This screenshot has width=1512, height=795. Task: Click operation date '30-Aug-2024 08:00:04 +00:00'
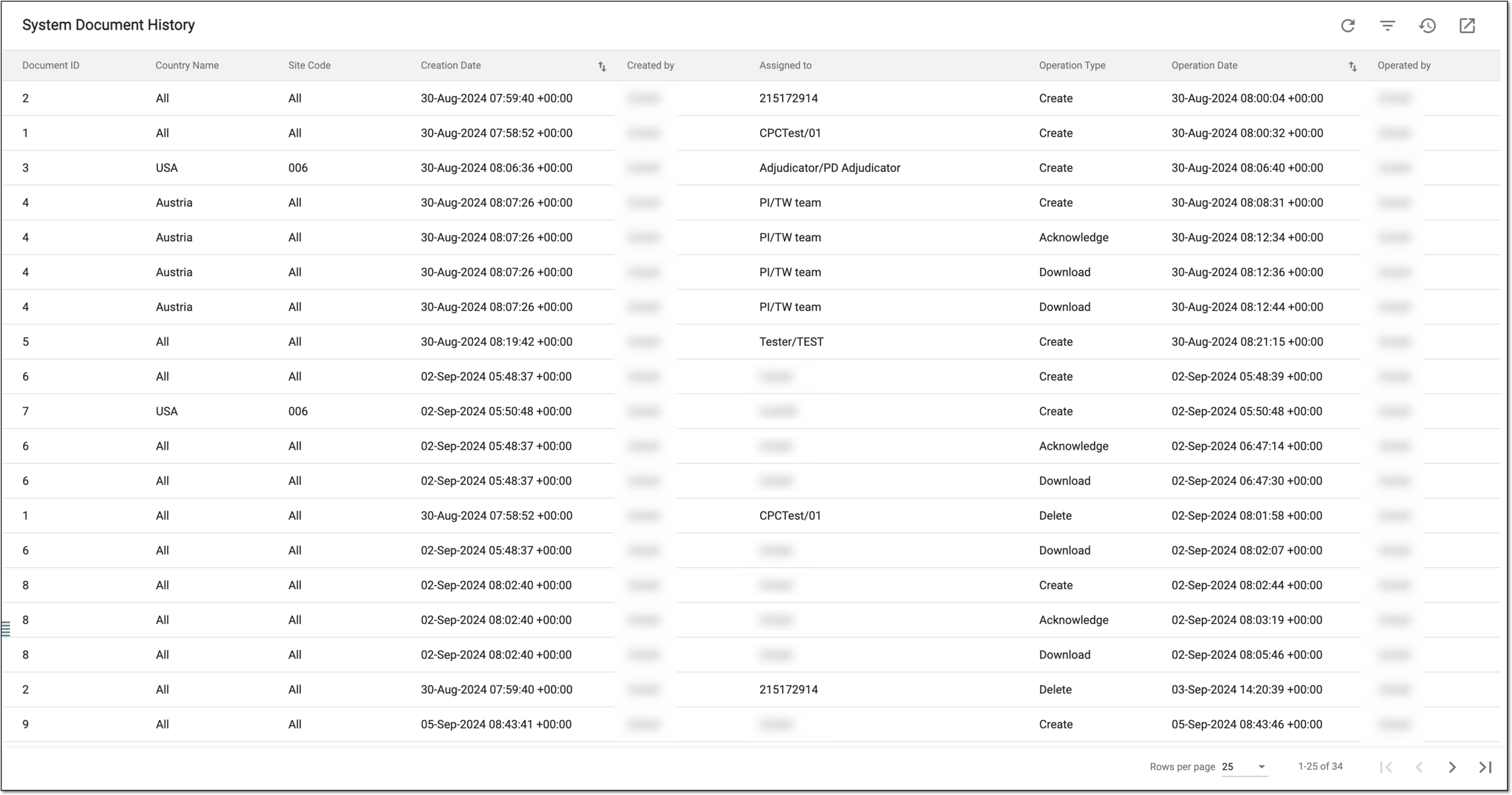click(1247, 99)
